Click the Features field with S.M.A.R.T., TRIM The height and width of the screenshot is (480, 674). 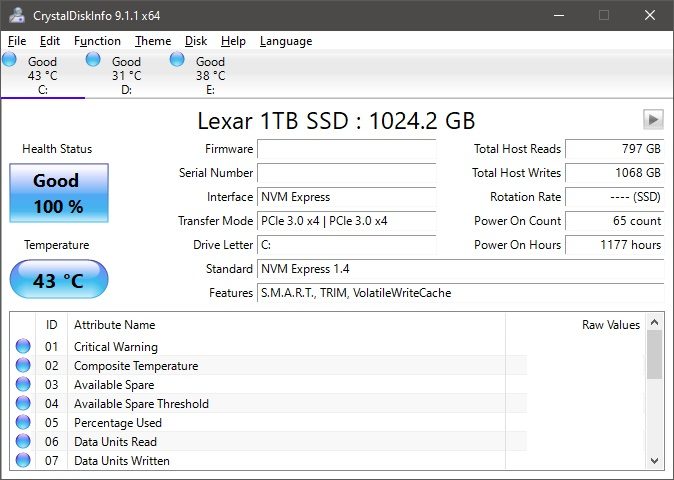(x=461, y=293)
